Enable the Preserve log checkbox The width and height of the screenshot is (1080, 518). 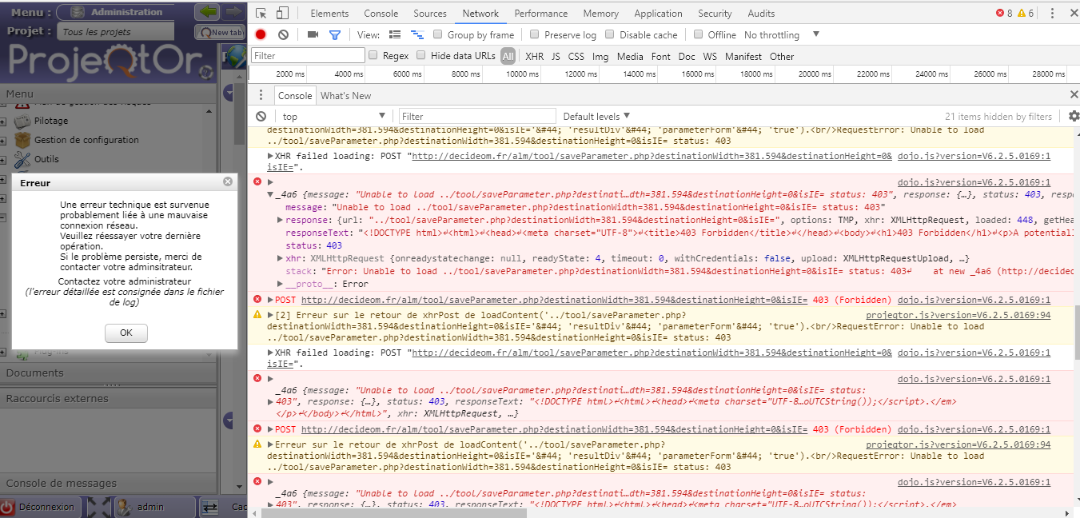click(x=535, y=35)
